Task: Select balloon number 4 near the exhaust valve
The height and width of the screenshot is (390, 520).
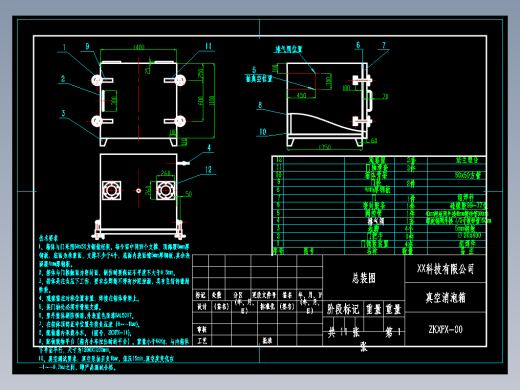Action: [x=209, y=147]
